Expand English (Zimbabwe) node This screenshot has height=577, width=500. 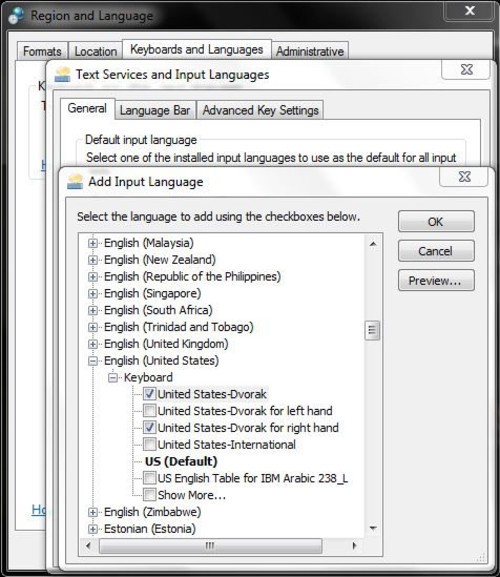93,512
